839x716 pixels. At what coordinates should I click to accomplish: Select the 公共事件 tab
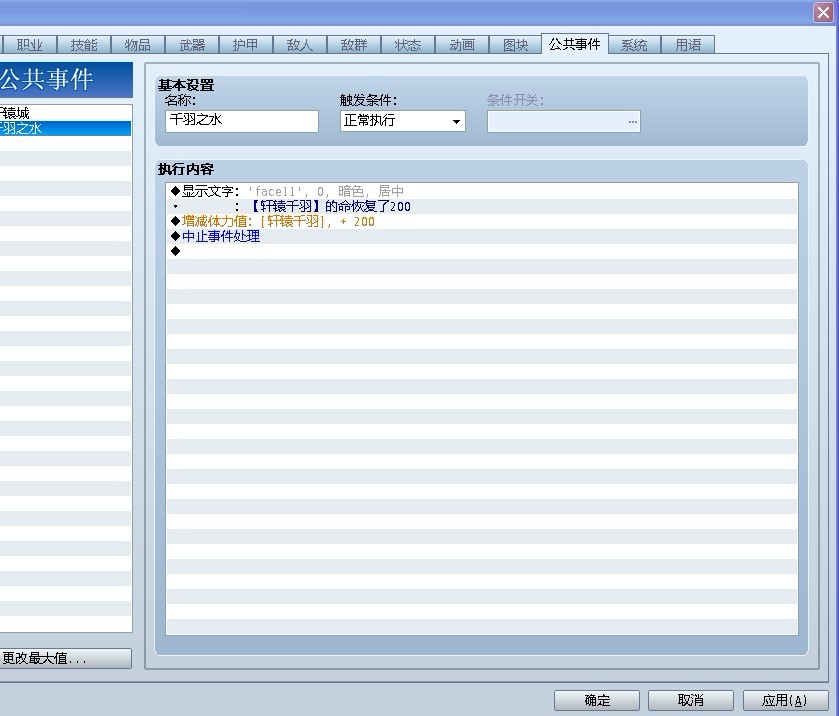point(575,44)
